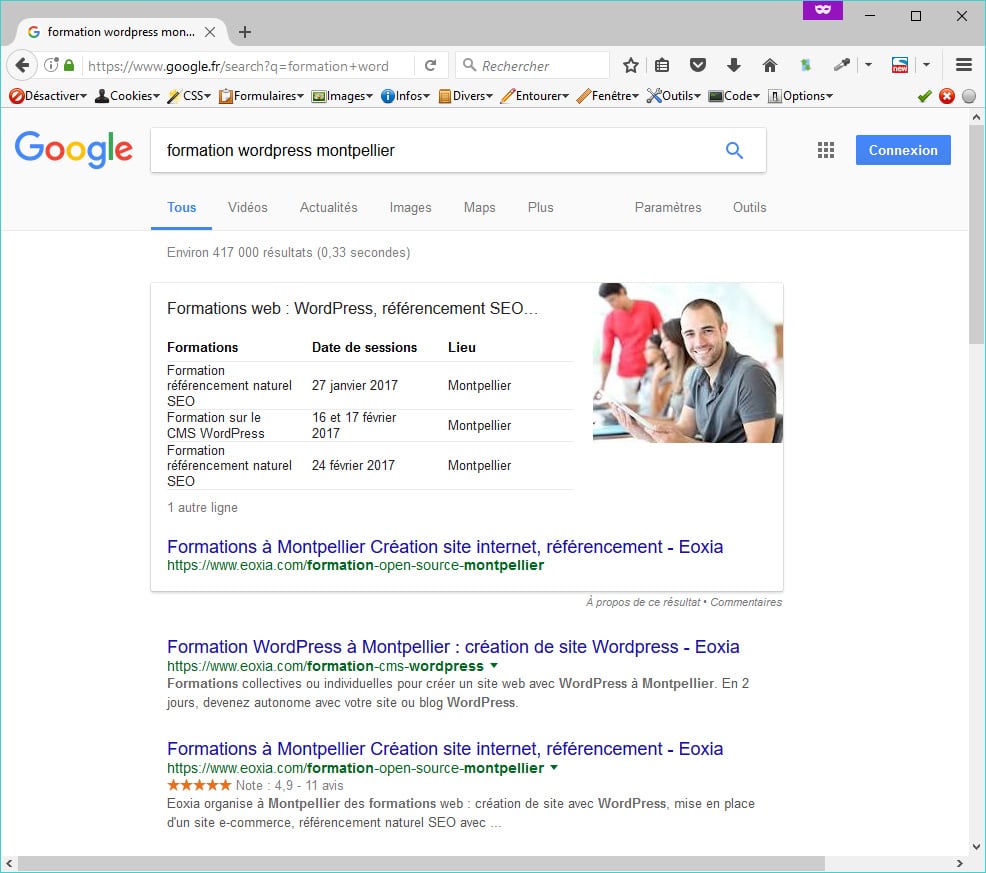Open the Fenêtre developer menu
The height and width of the screenshot is (873, 986).
607,96
